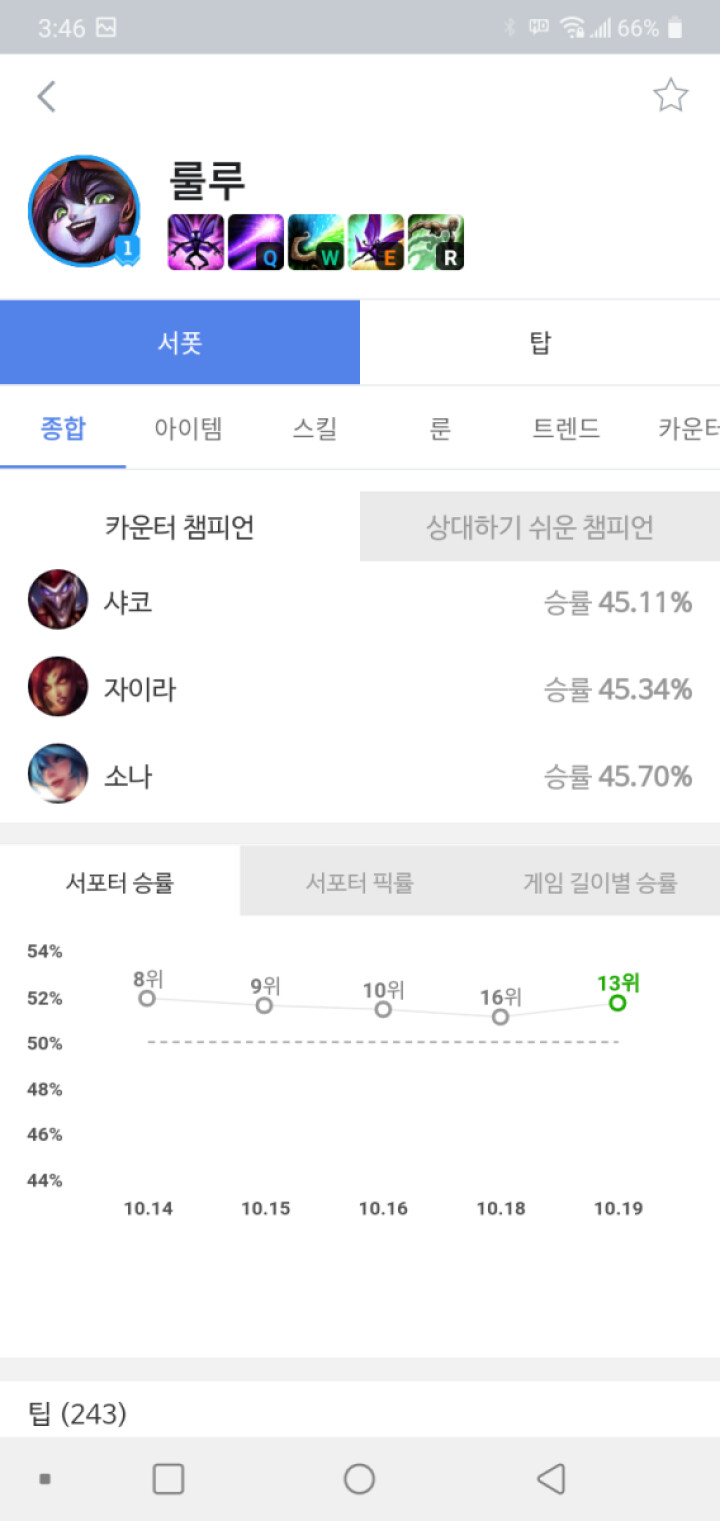Open counter champion 샤코 row
Viewport: 720px width, 1521px height.
coord(360,601)
